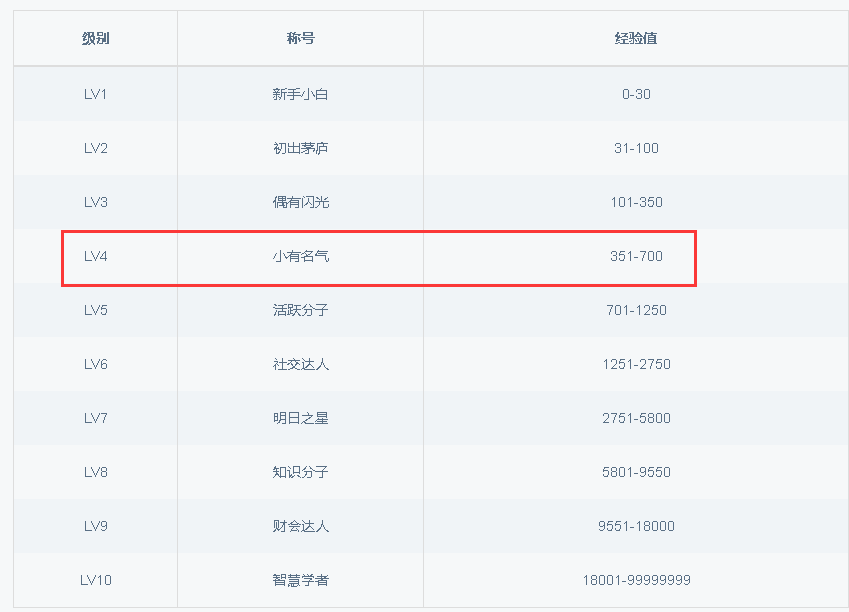Click the 2751-5800 experience range
The width and height of the screenshot is (849, 612).
tap(636, 418)
